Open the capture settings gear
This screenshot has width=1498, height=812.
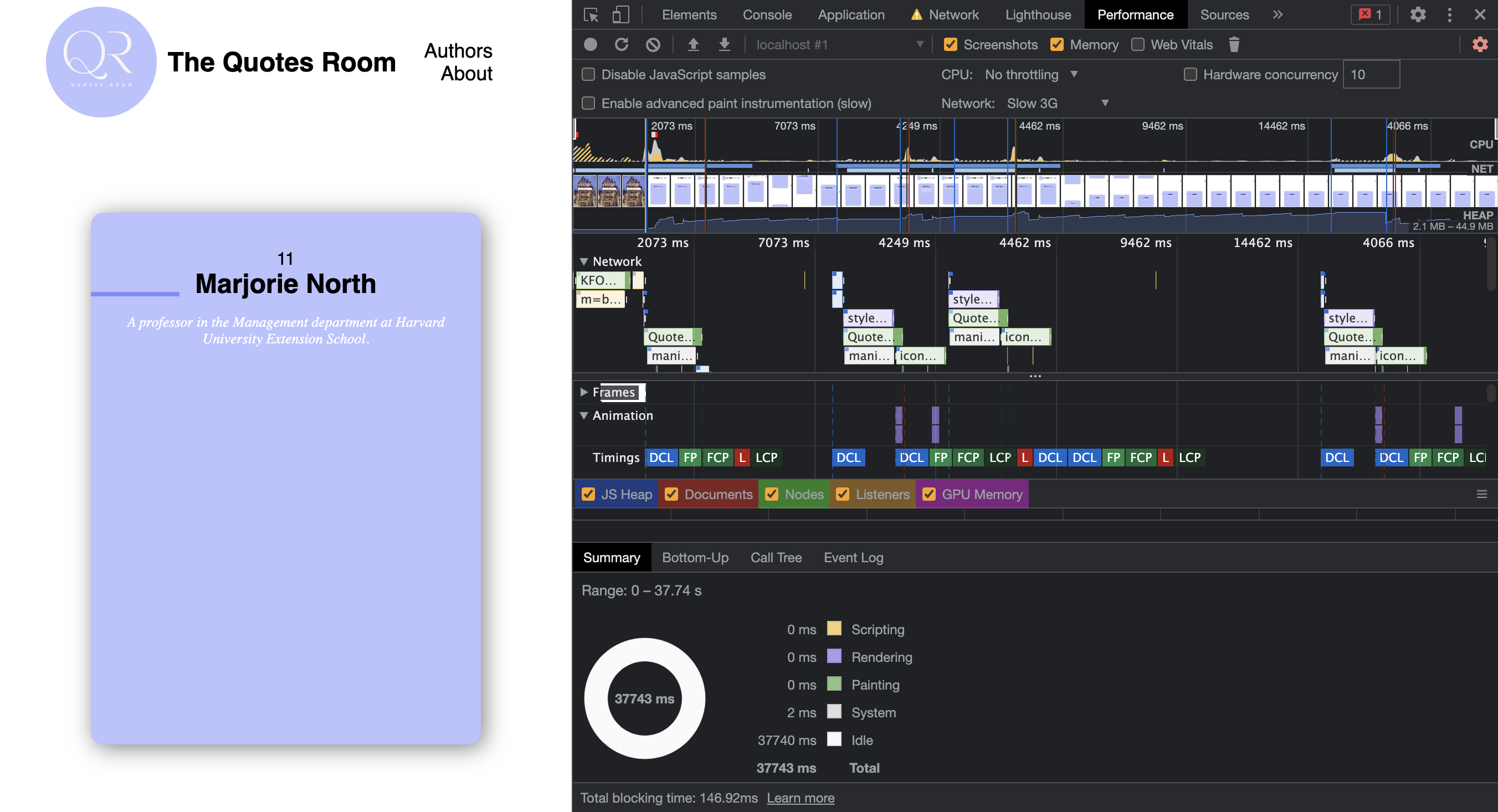tap(1479, 44)
